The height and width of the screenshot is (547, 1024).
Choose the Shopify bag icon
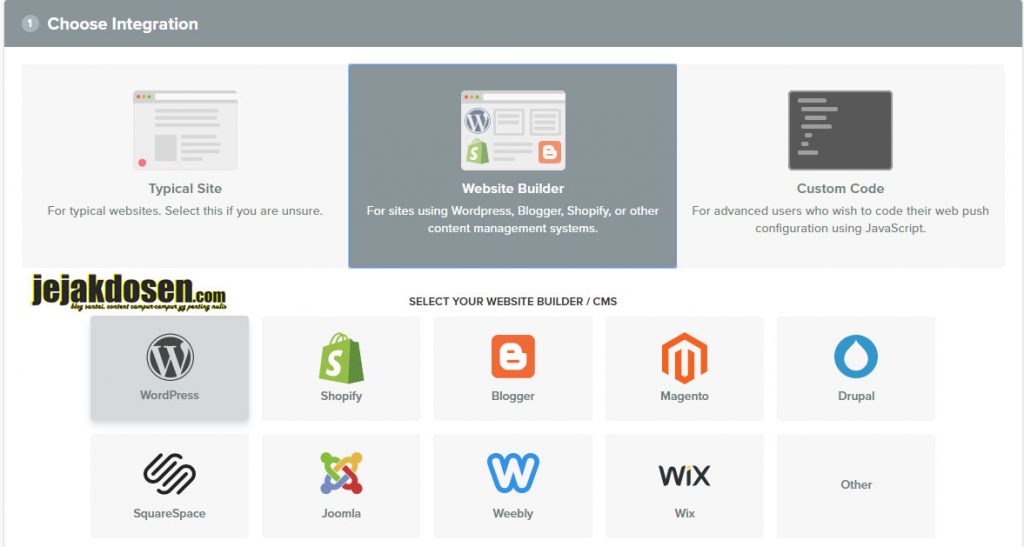point(342,358)
